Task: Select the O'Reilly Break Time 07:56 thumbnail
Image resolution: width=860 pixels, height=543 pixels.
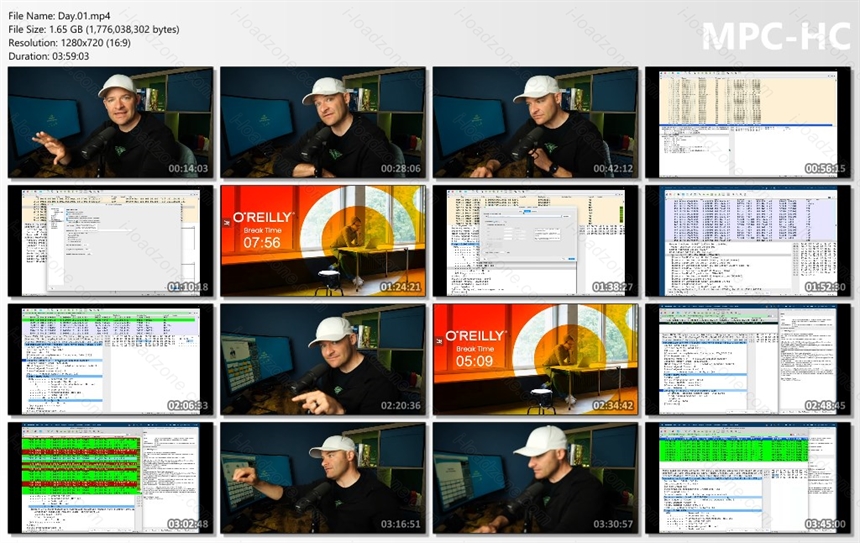Action: tap(323, 241)
